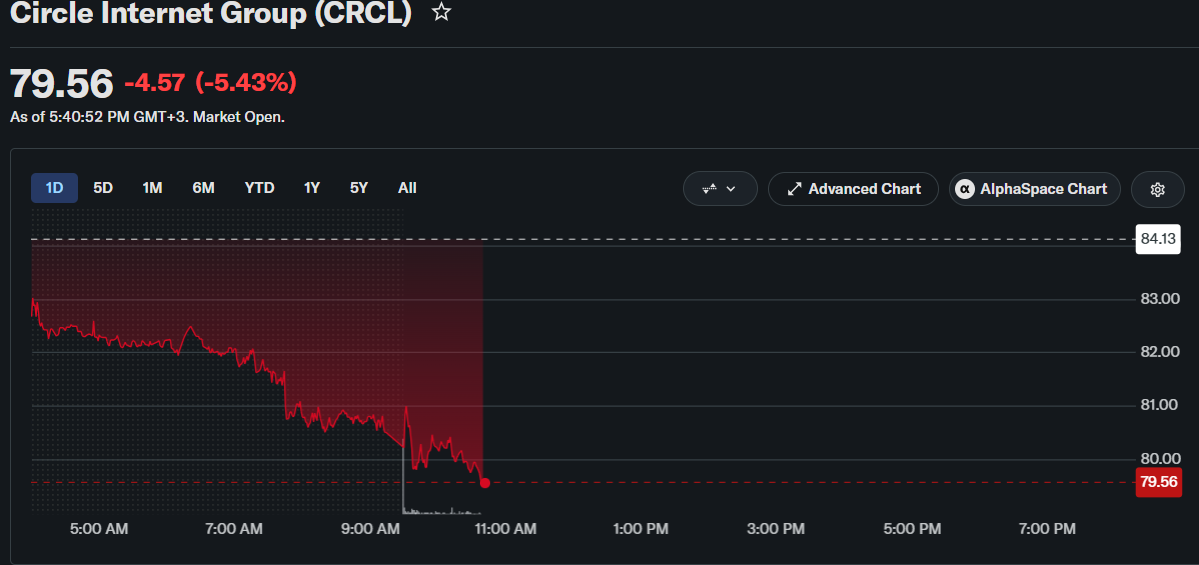Open the AlphaSpace Chart
Image resolution: width=1199 pixels, height=565 pixels.
[1034, 189]
